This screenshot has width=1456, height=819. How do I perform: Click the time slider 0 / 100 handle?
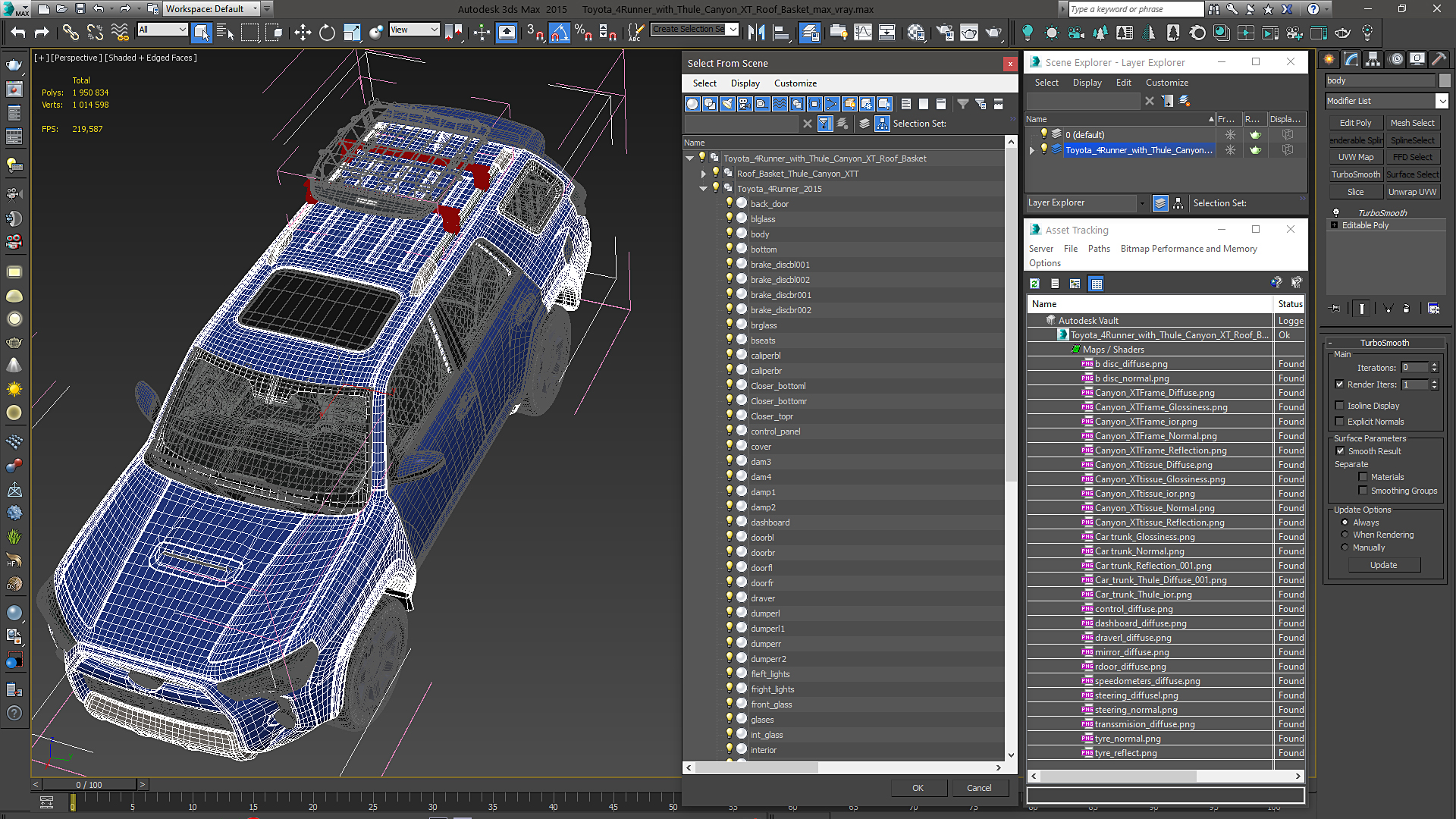89,785
